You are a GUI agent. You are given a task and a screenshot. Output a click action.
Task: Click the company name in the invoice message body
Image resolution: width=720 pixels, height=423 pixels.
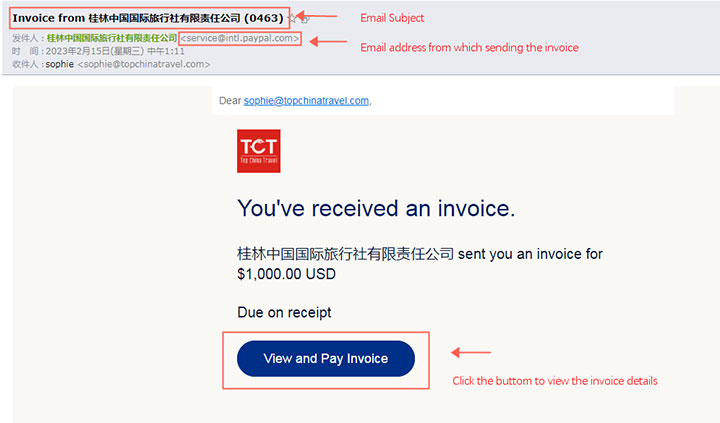point(345,254)
